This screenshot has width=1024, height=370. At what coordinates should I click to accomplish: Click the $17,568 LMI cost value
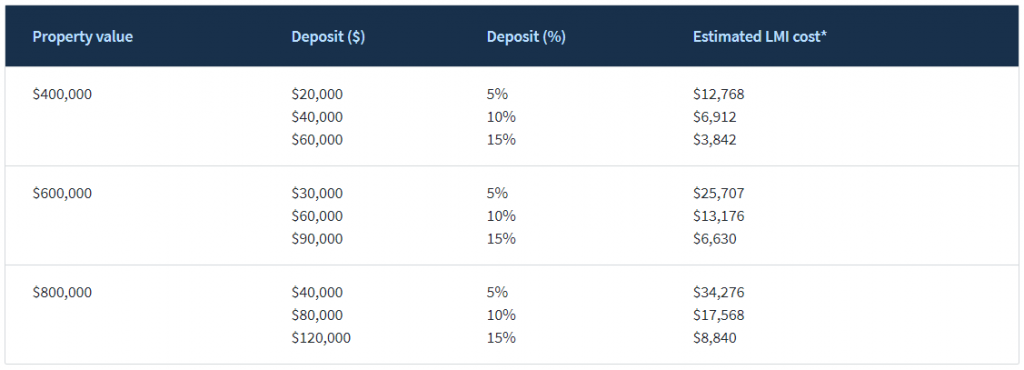718,315
